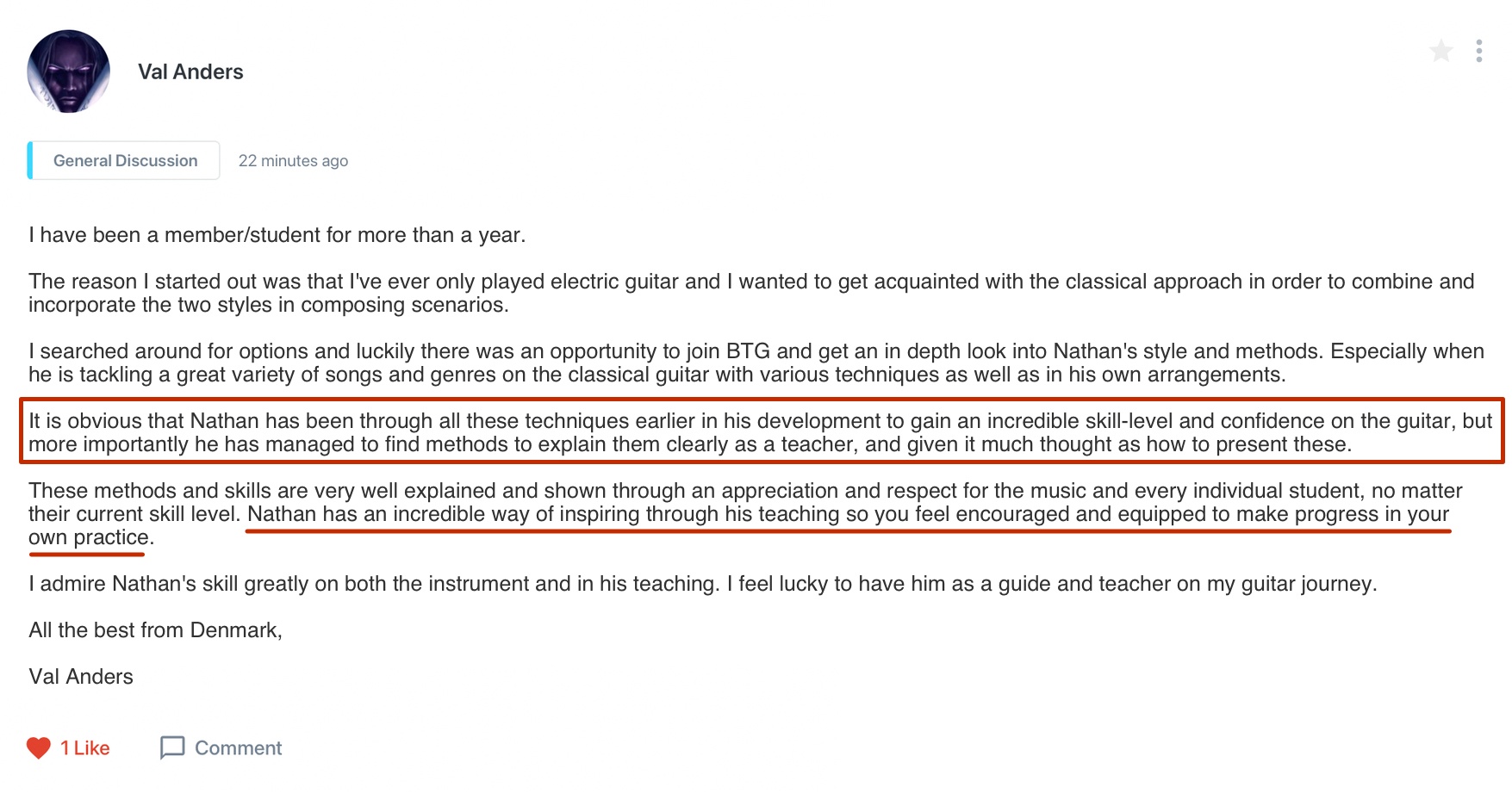1512x806 pixels.
Task: Click inside the red-boxed highlighted paragraph
Action: (x=762, y=432)
